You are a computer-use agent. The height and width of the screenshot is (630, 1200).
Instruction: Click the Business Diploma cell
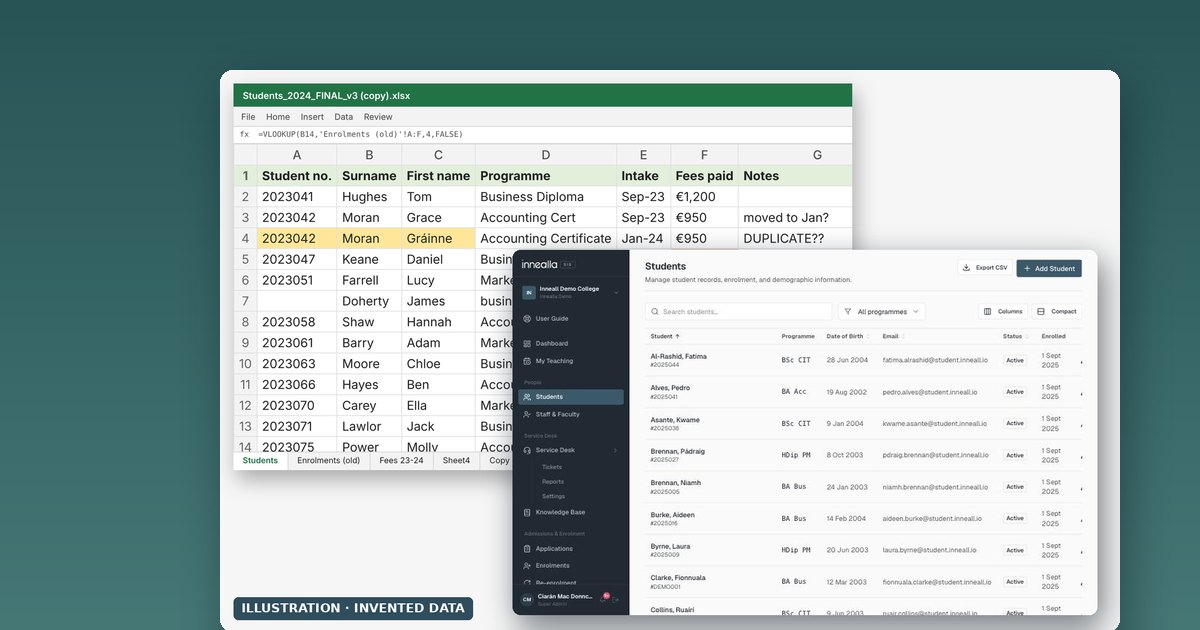[546, 197]
